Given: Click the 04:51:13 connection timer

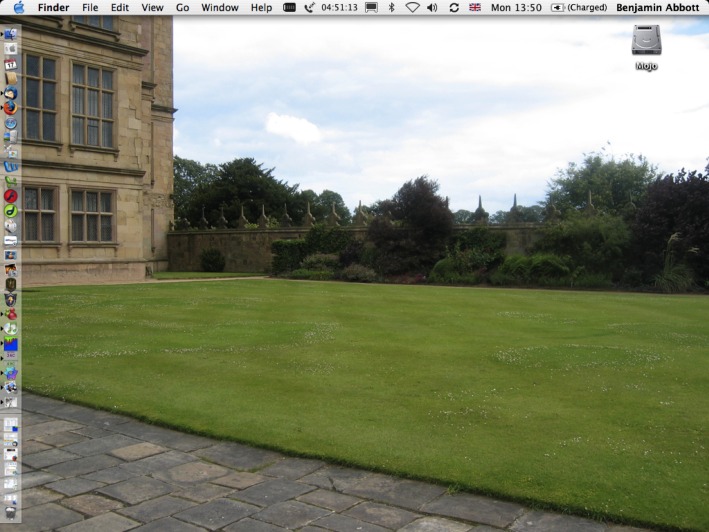Looking at the screenshot, I should (339, 8).
